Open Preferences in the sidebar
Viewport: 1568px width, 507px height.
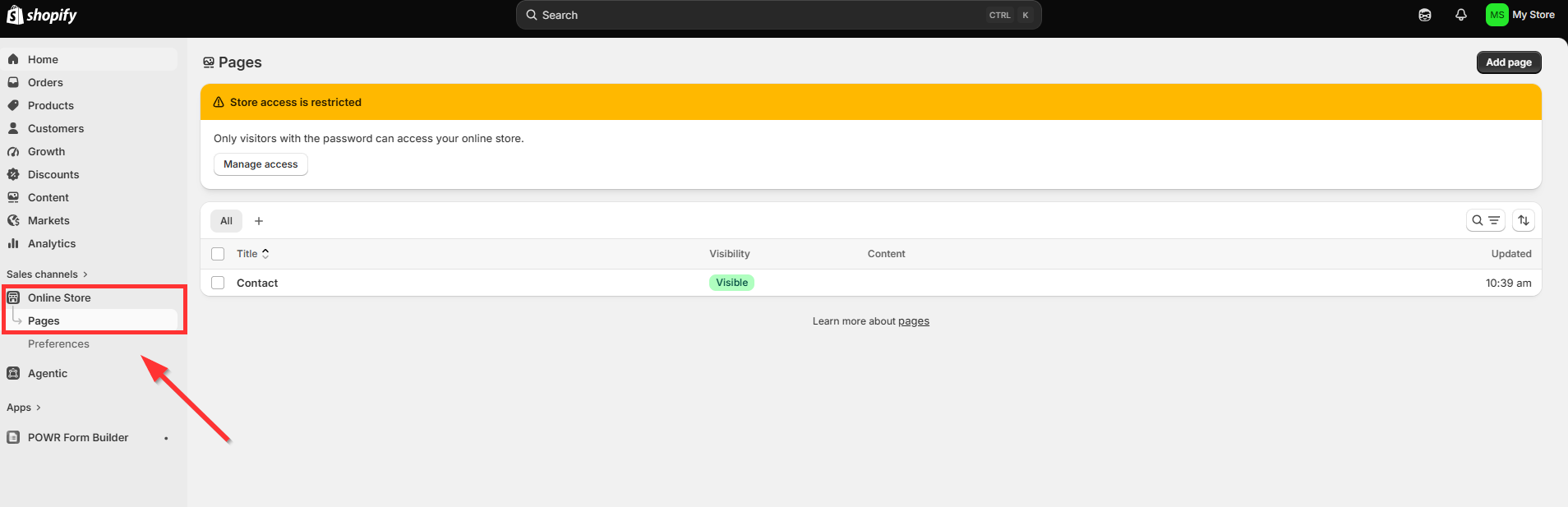click(x=58, y=343)
